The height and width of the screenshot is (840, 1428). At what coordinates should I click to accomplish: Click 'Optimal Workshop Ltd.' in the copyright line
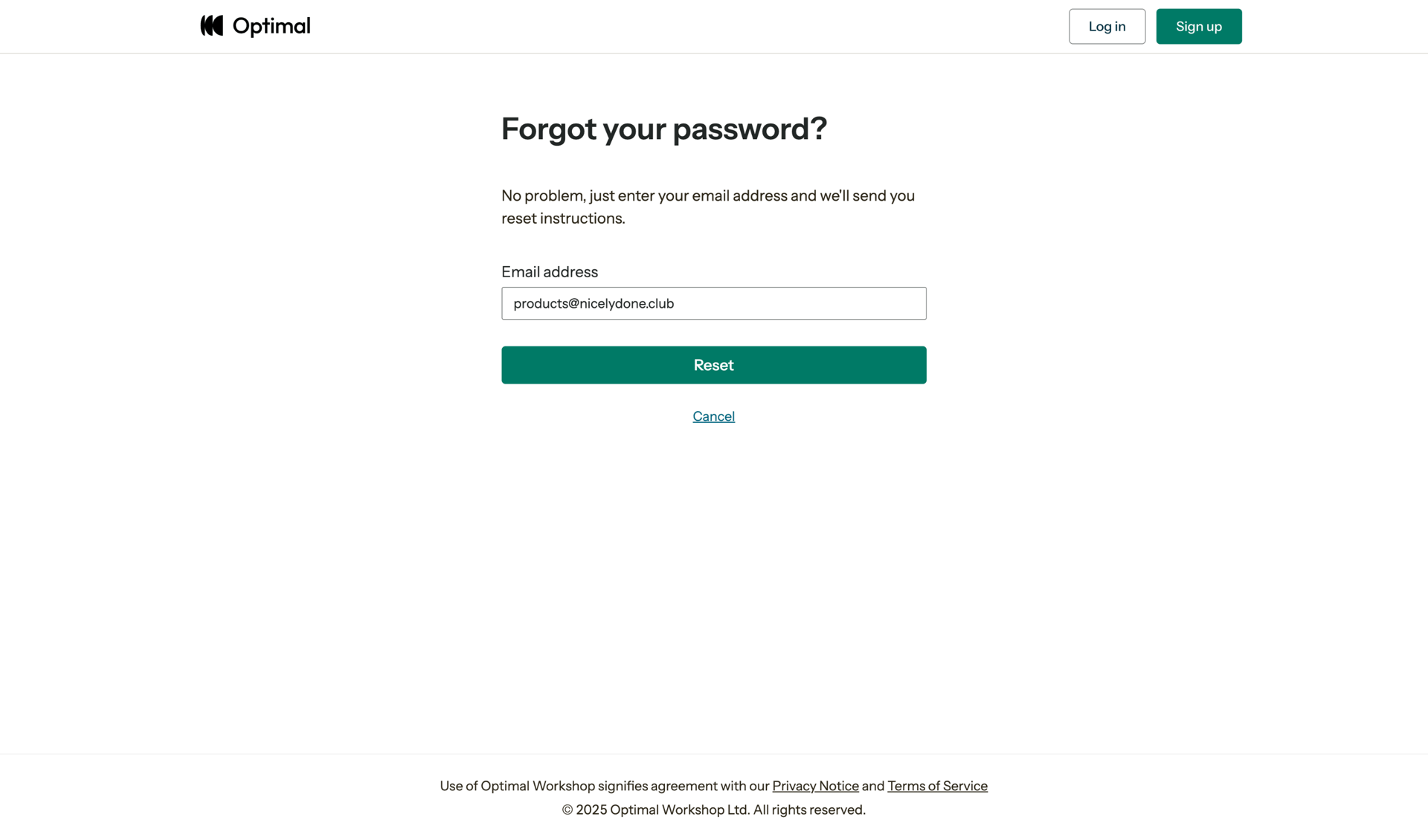tap(680, 810)
